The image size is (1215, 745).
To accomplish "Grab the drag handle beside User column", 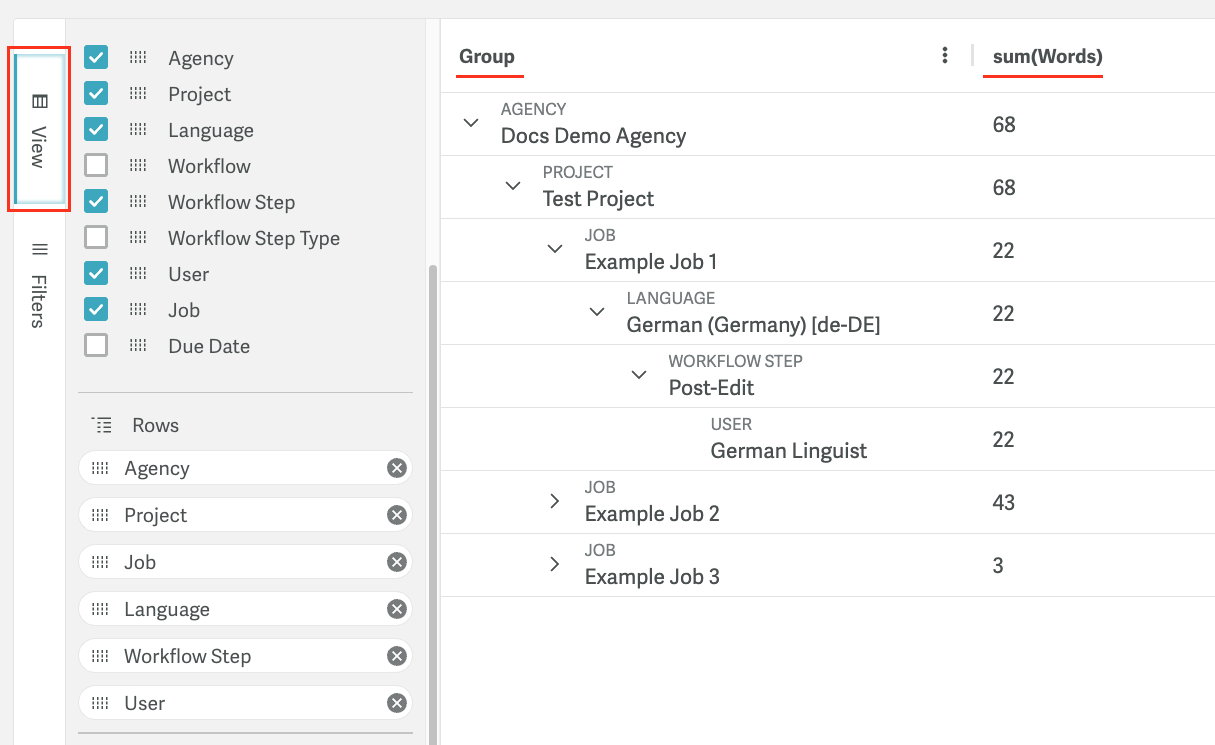I will coord(138,274).
